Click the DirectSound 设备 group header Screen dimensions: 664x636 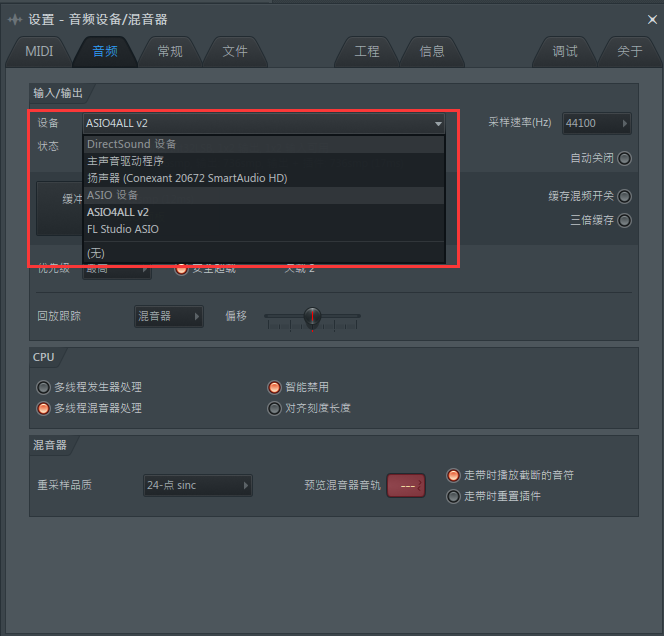265,144
